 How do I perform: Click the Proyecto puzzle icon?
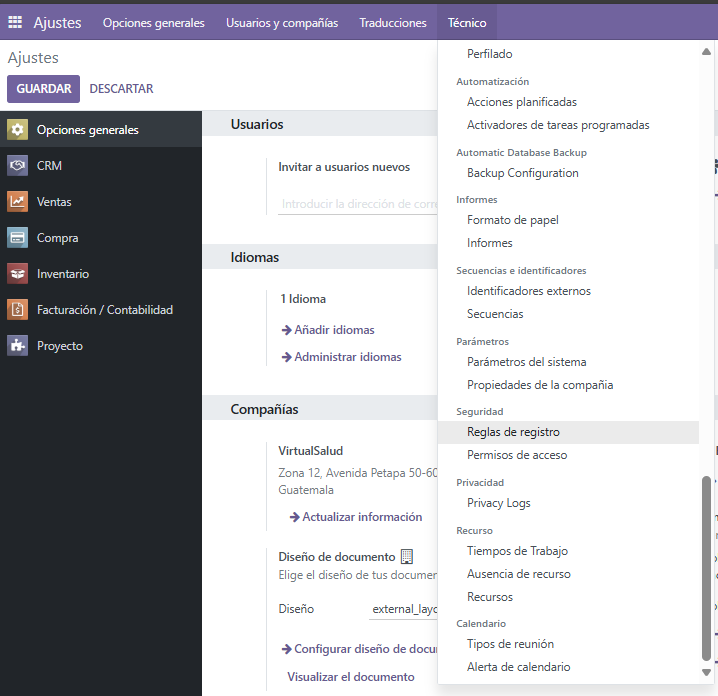coord(17,346)
